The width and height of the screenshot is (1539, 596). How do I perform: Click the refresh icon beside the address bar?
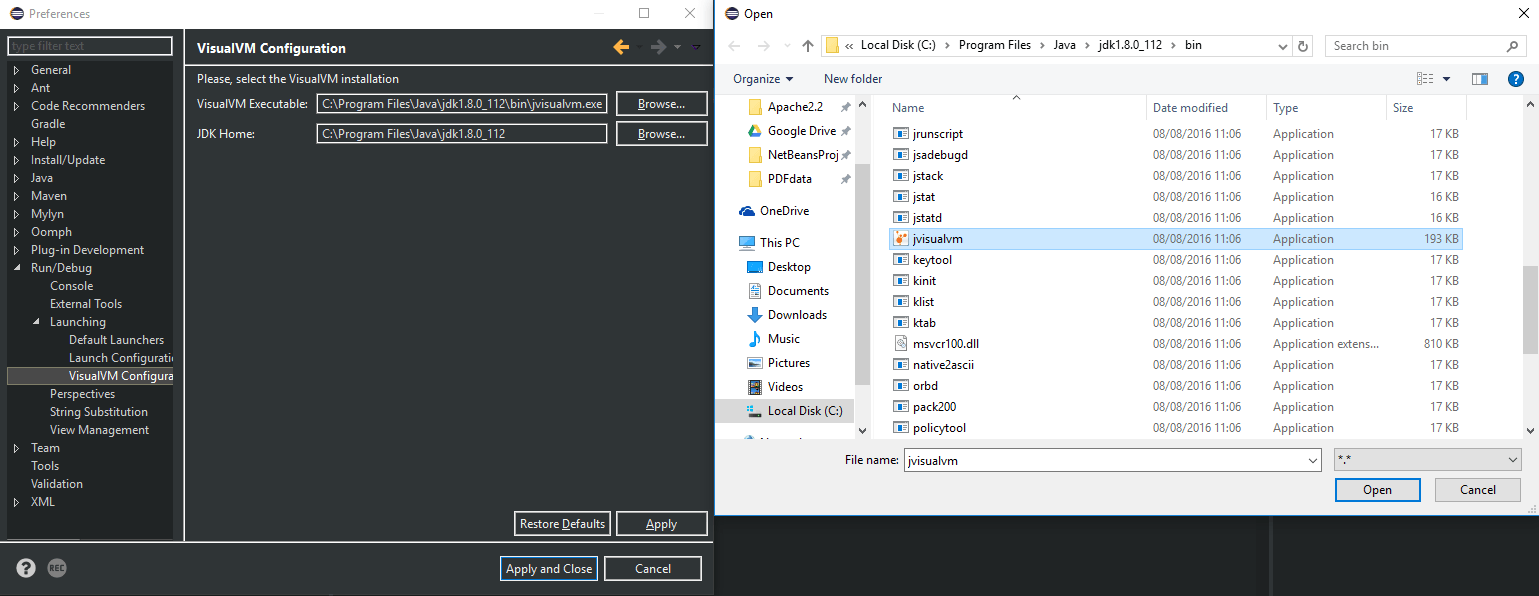[1304, 45]
